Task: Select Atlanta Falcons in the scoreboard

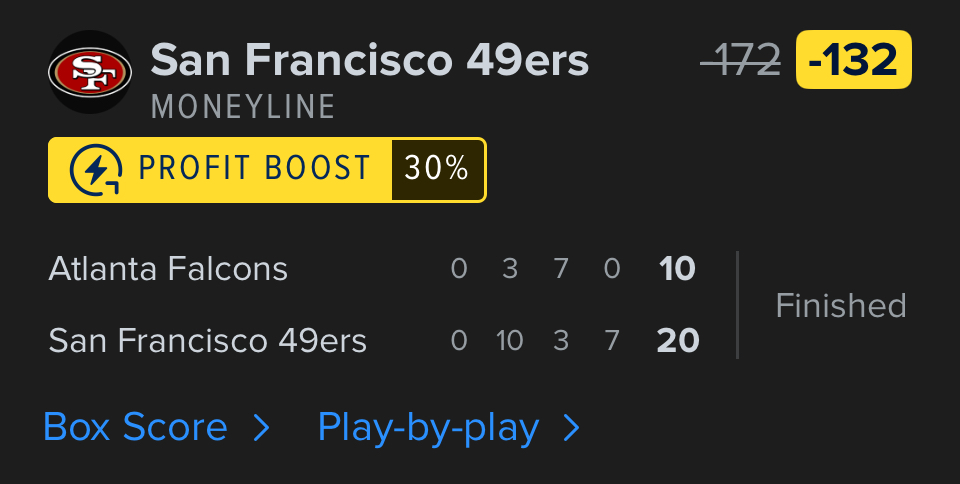Action: [168, 269]
